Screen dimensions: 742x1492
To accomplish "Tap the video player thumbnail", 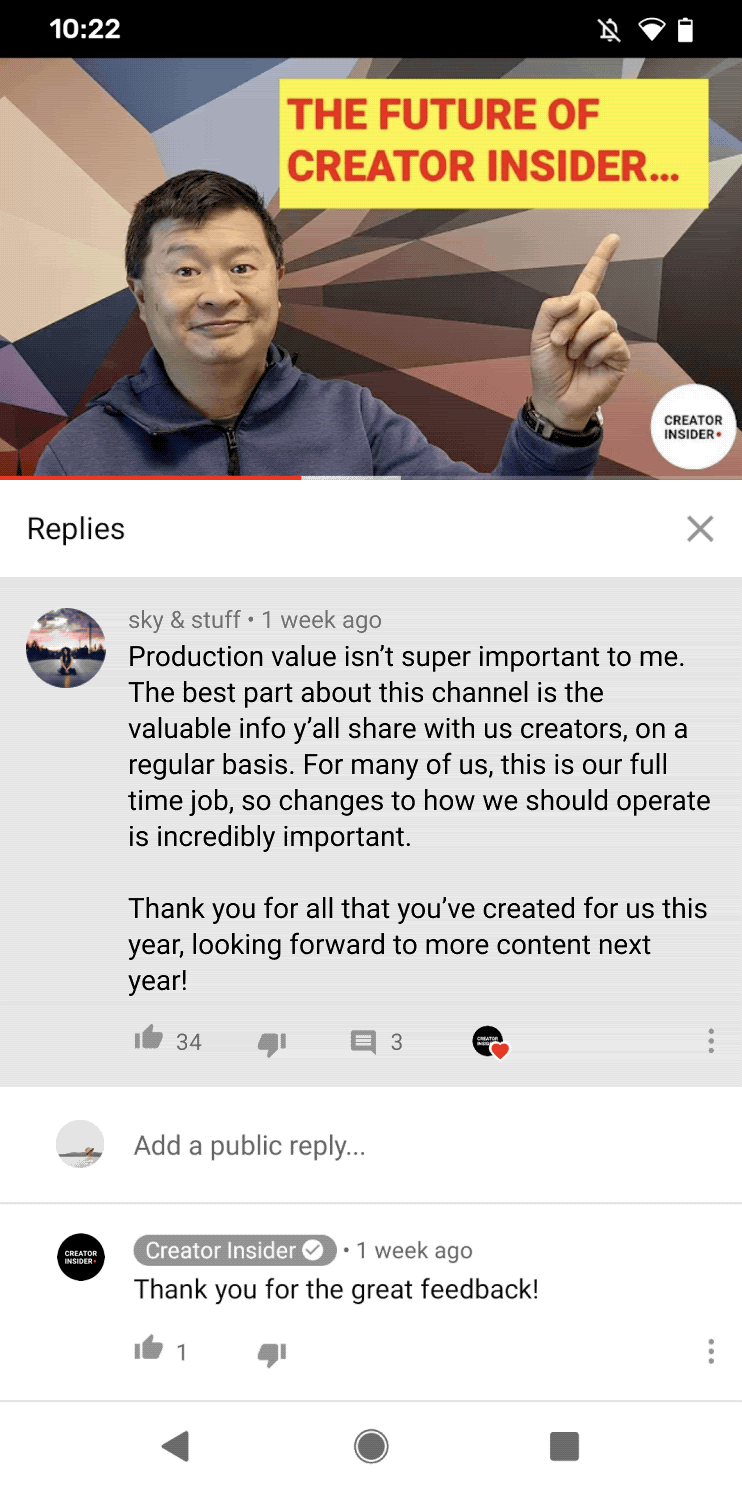I will (x=371, y=268).
